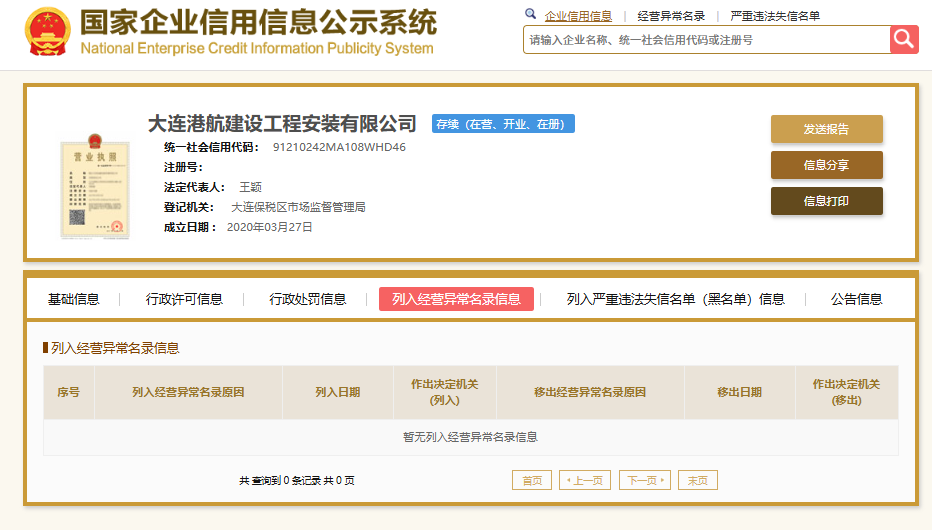Select the 经营异常名录 search category

coord(671,16)
